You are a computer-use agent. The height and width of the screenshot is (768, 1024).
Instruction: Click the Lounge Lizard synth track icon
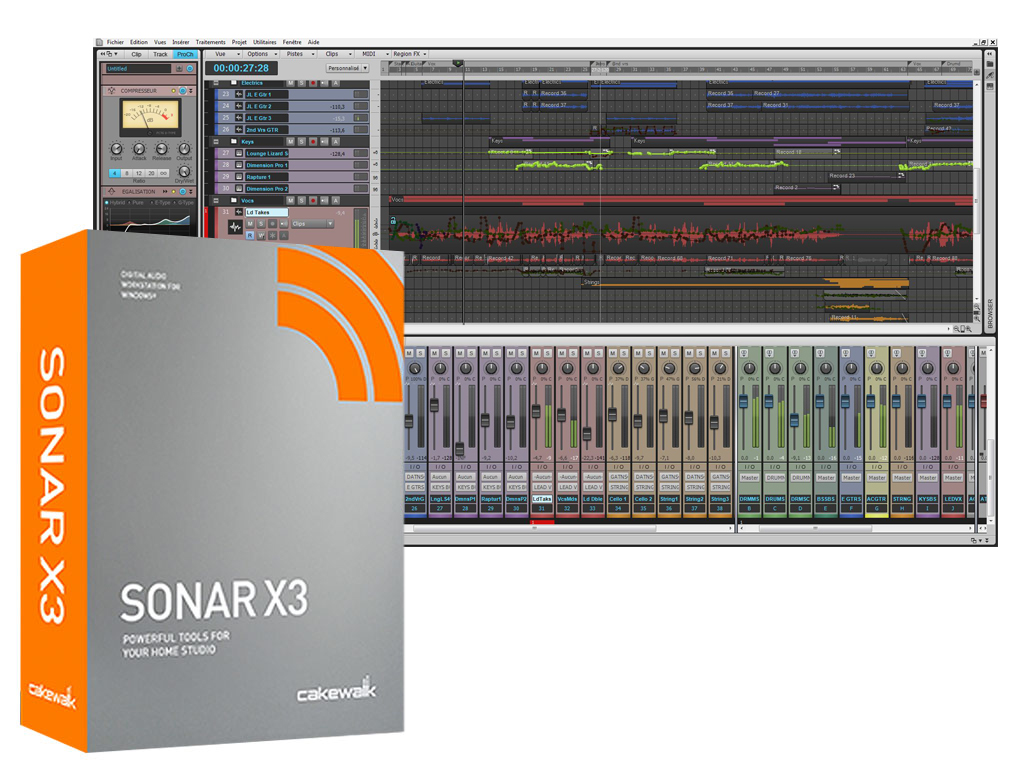pos(239,153)
